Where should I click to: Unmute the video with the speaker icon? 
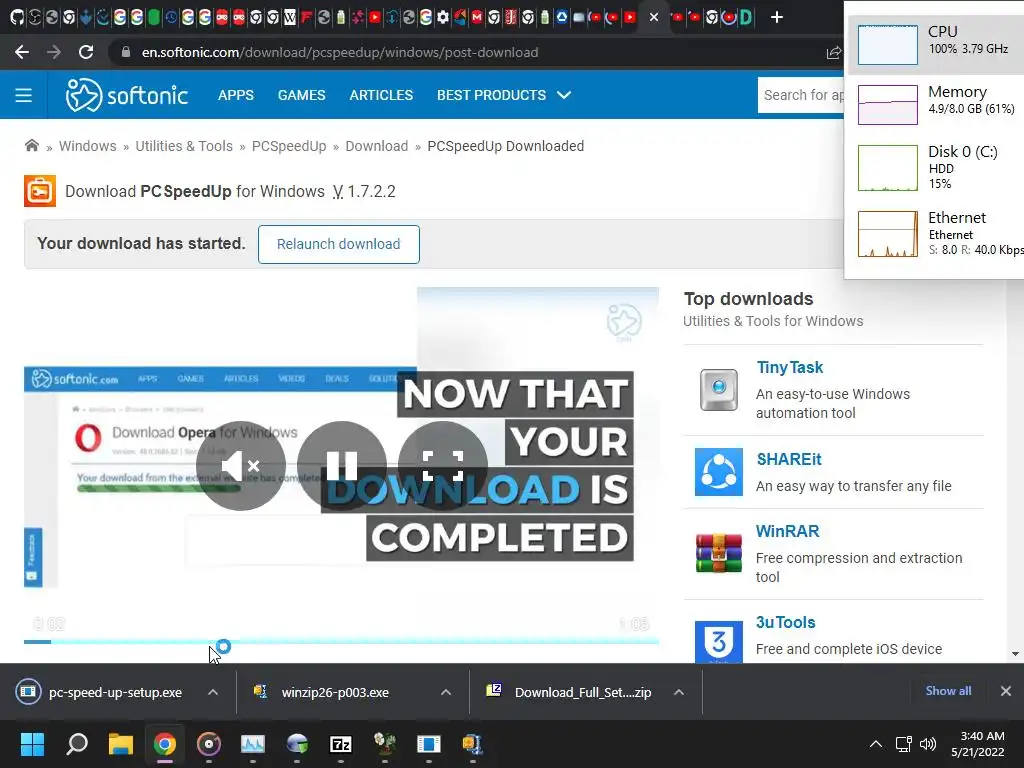(x=241, y=466)
